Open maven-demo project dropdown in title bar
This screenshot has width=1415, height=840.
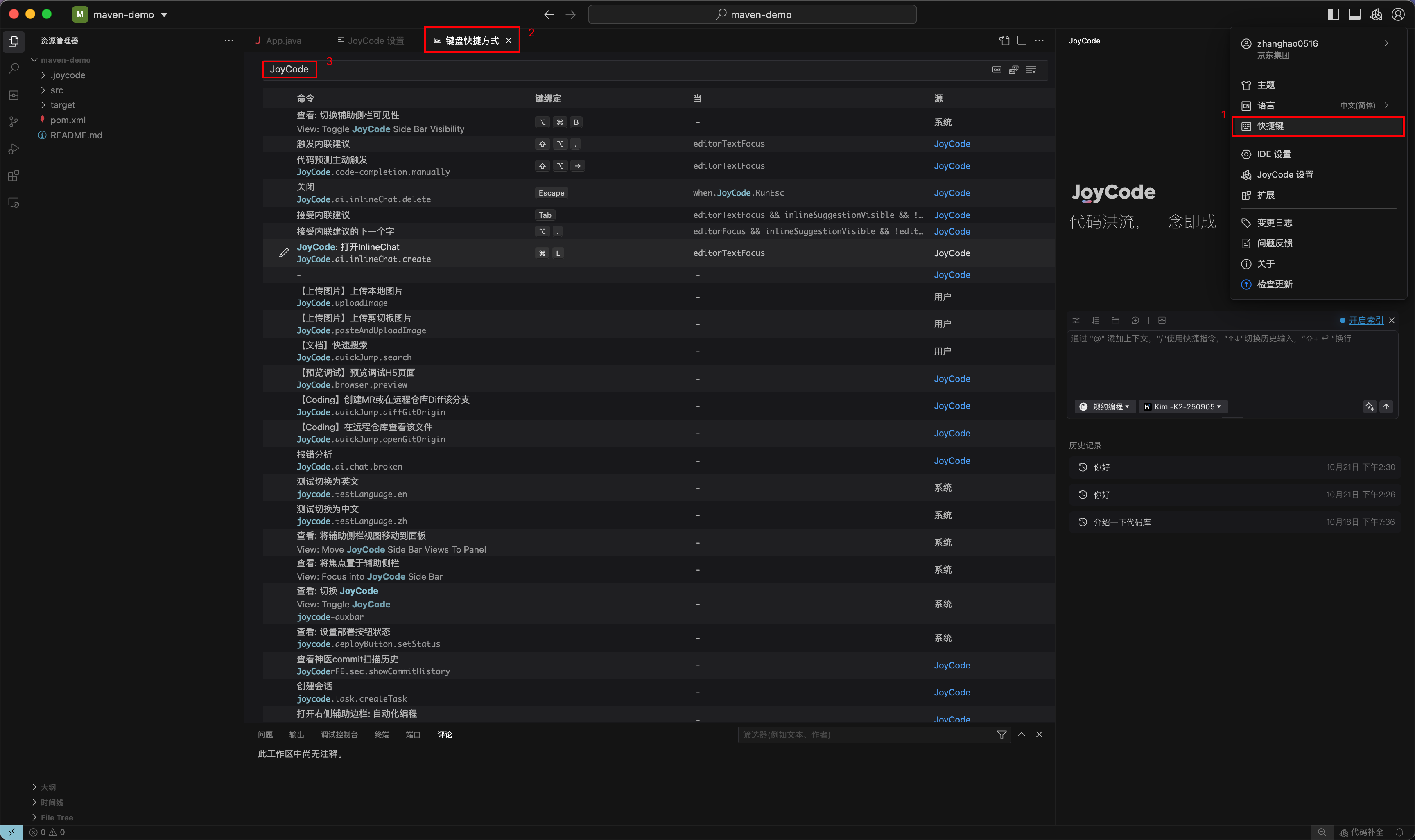tap(120, 14)
